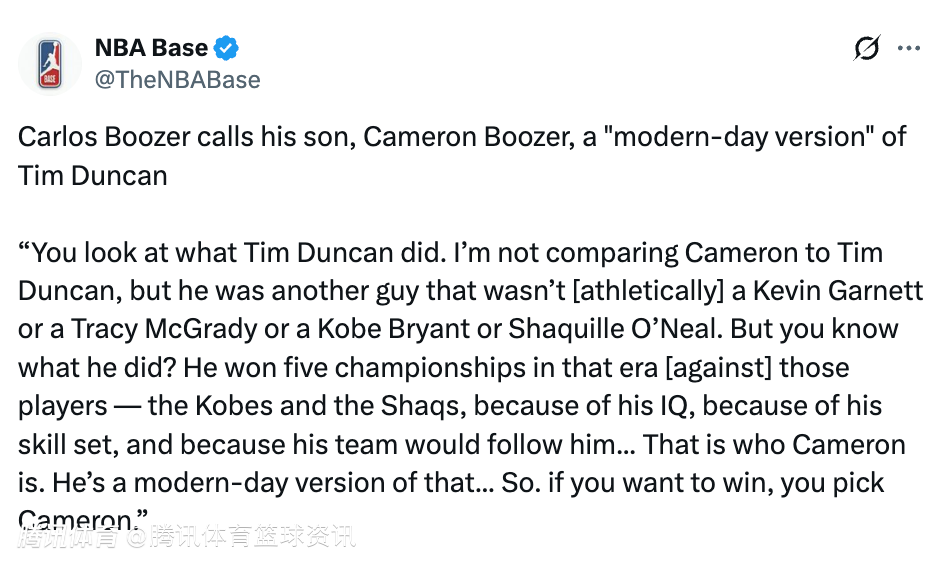Click the NBA Base profile avatar

(50, 63)
